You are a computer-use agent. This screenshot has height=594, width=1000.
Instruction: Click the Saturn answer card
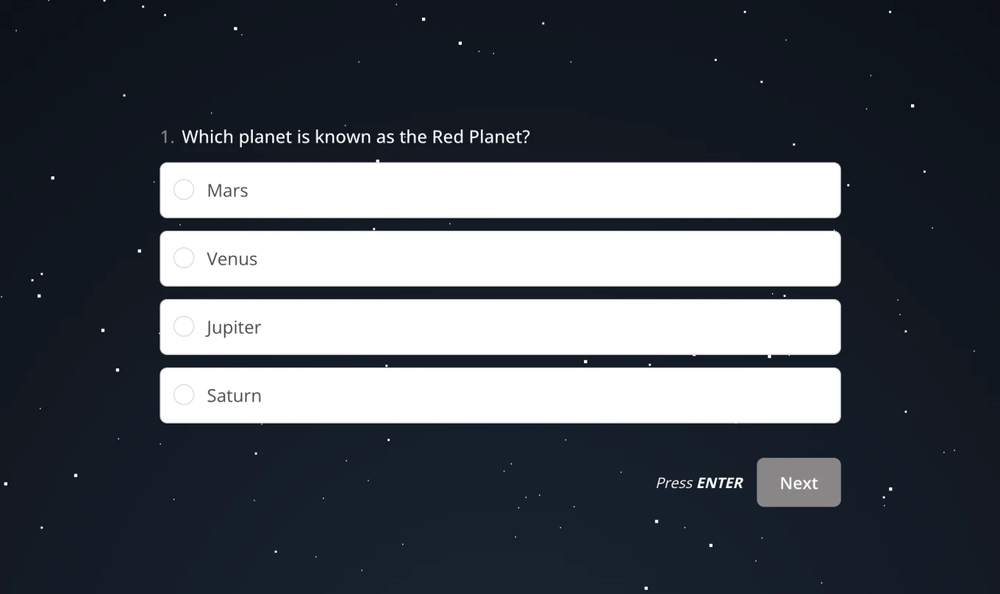coord(500,395)
